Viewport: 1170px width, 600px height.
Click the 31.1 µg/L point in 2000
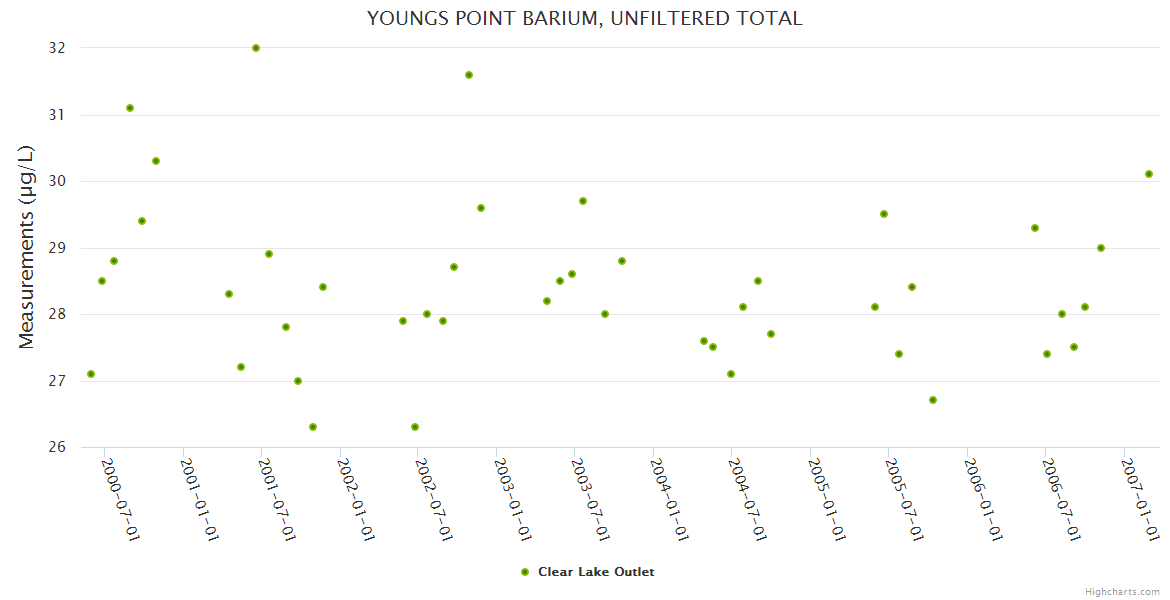[x=130, y=108]
